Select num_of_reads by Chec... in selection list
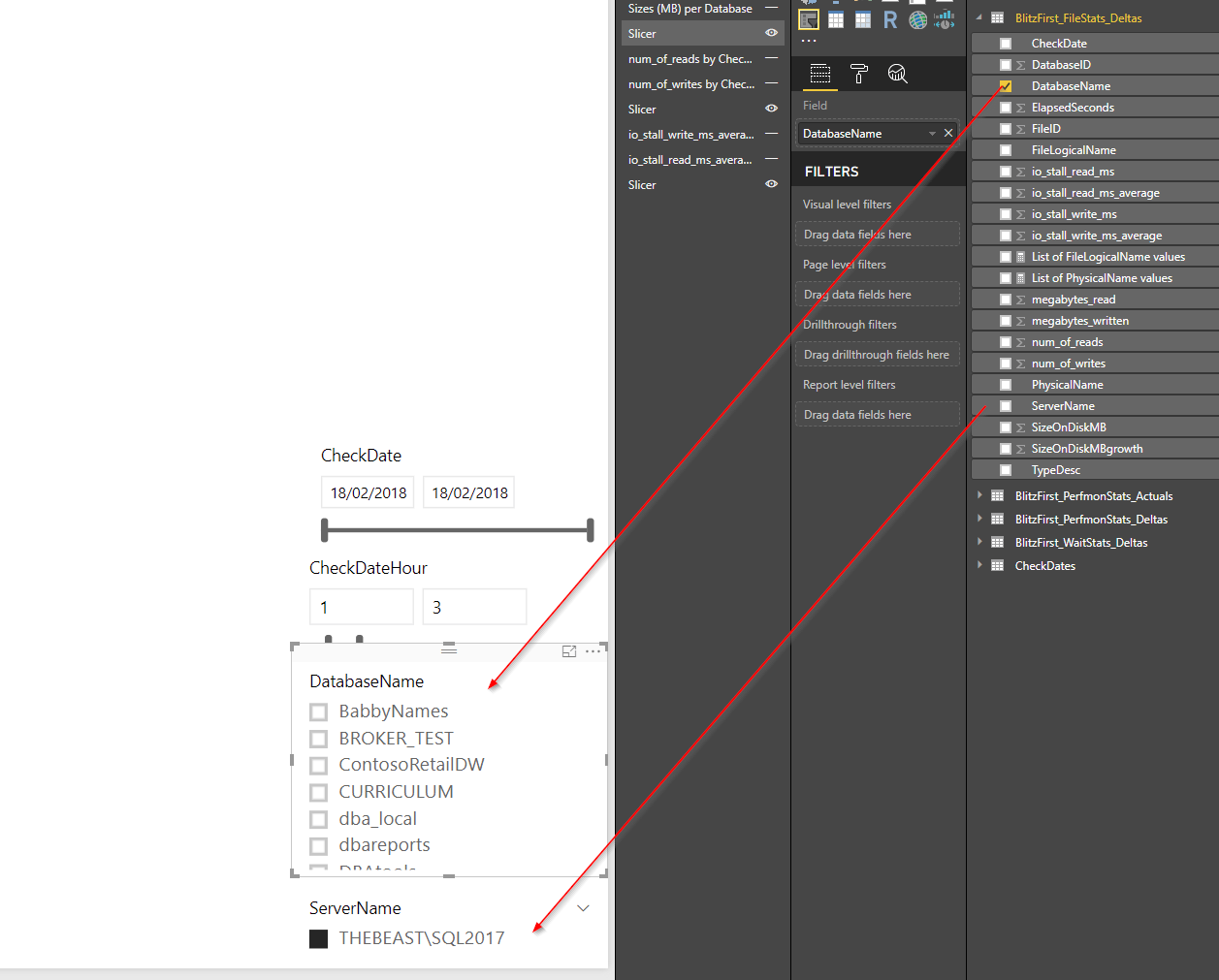 (690, 59)
